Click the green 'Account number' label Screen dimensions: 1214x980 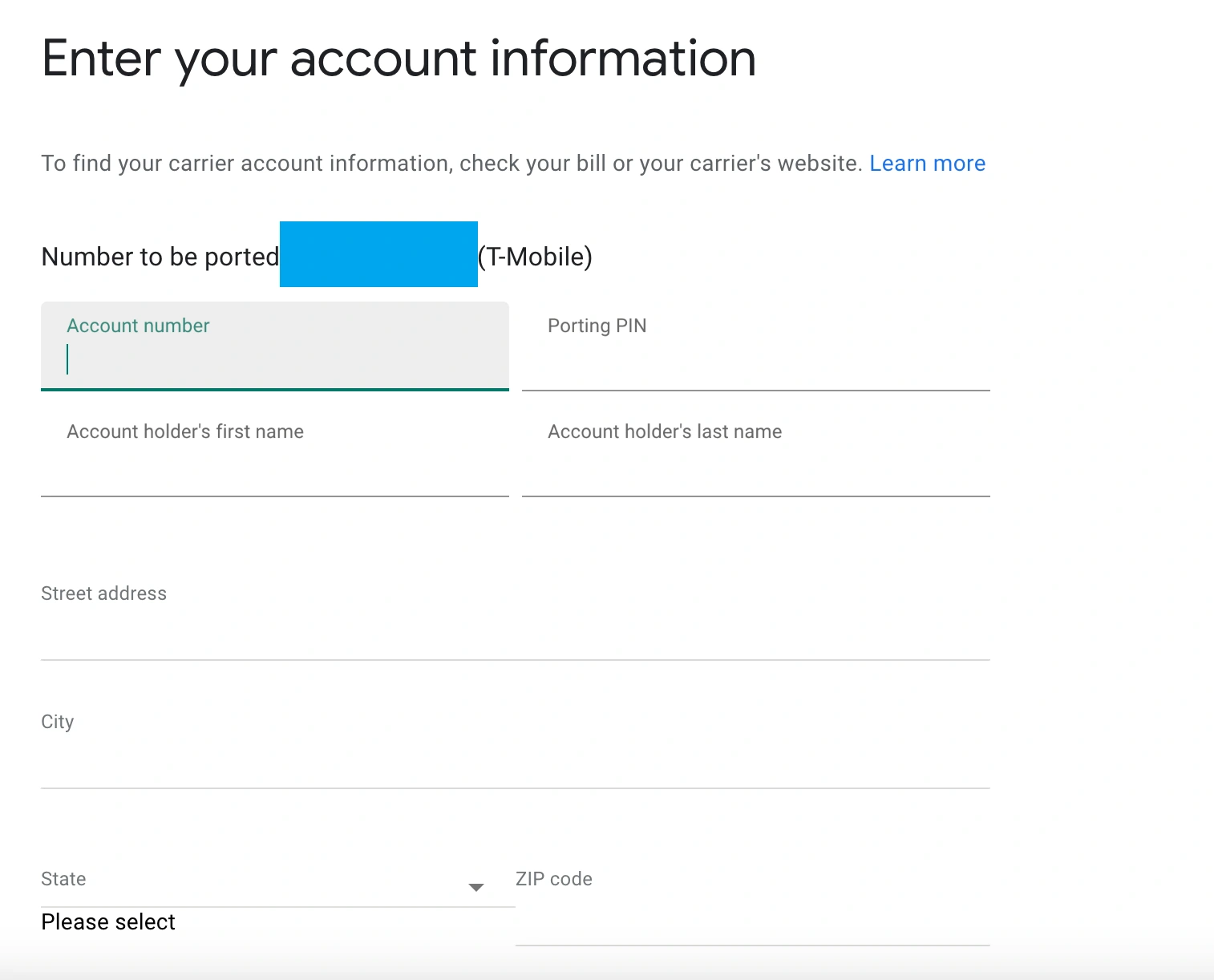point(138,326)
